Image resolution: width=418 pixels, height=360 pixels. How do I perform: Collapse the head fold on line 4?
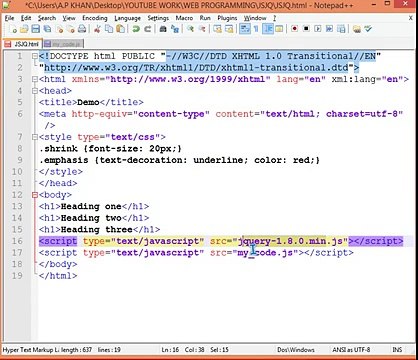point(35,91)
